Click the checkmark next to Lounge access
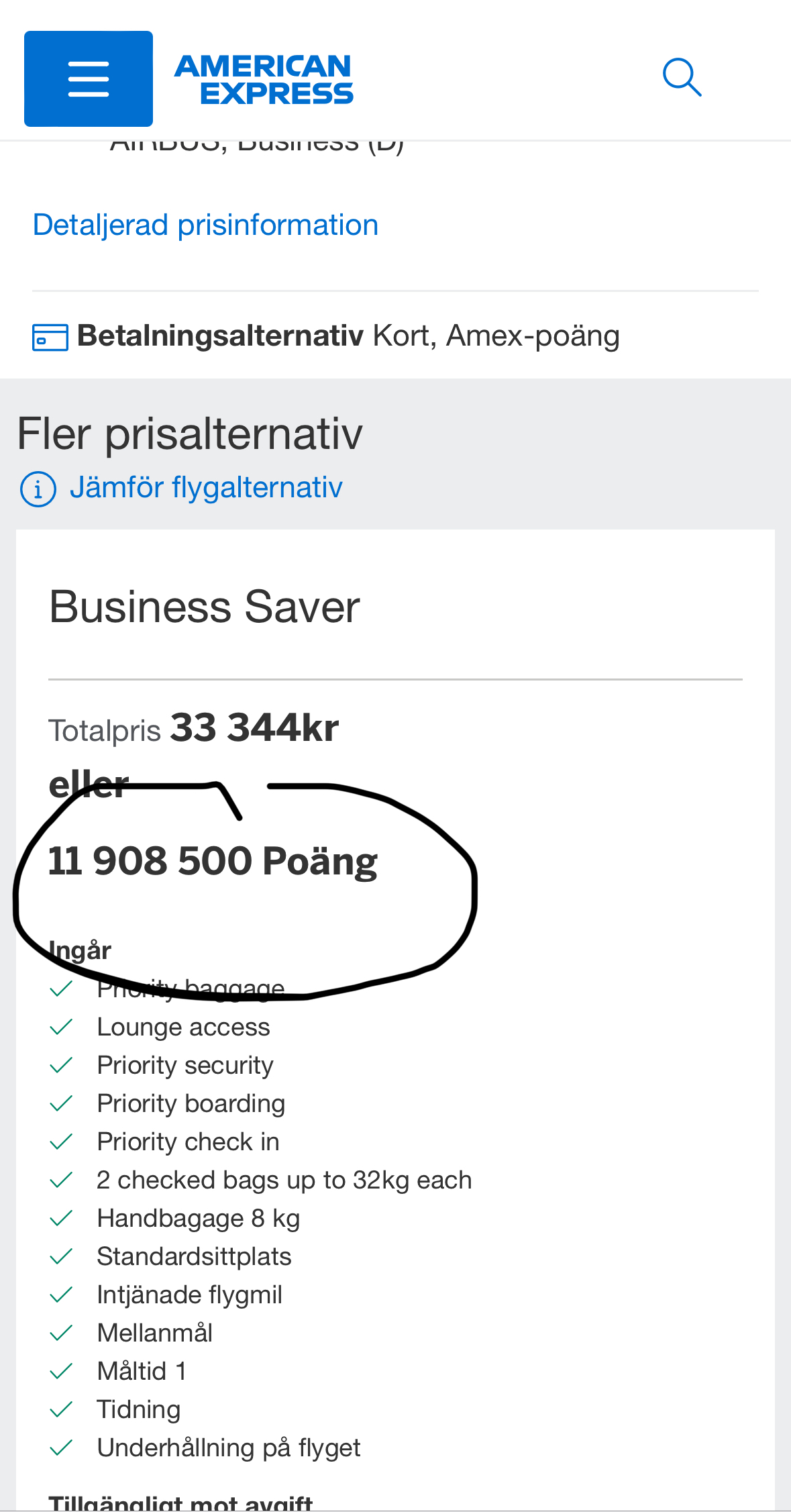Screen dimensions: 791x1512 click(62, 1025)
